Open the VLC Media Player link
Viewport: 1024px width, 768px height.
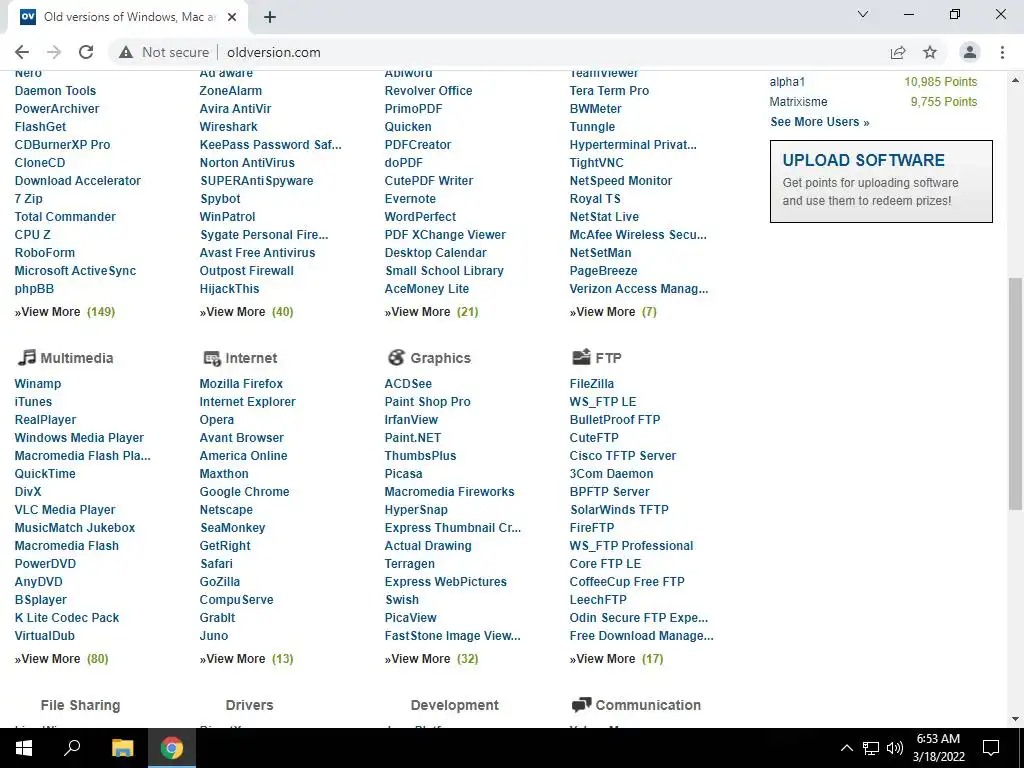click(65, 509)
